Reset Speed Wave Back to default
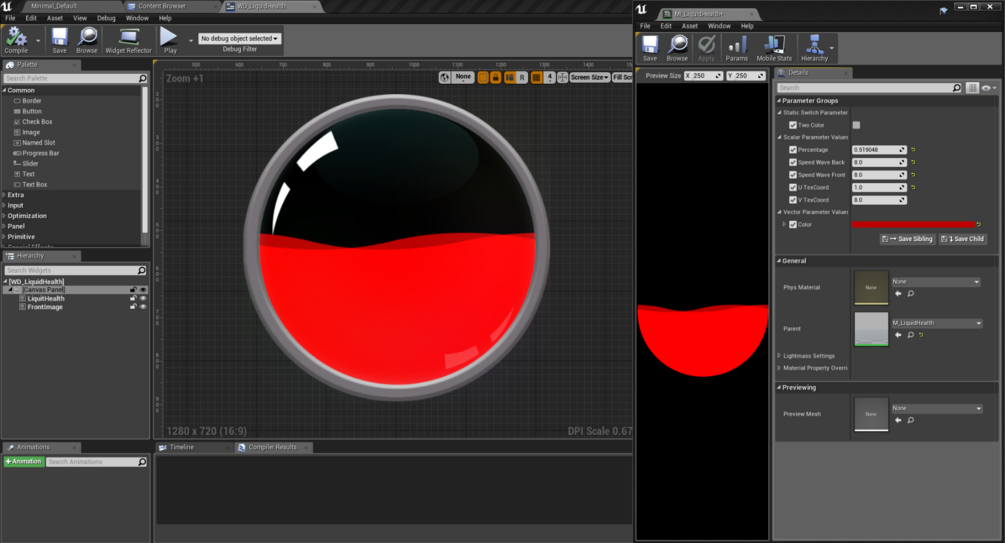Image resolution: width=1005 pixels, height=543 pixels. point(913,162)
